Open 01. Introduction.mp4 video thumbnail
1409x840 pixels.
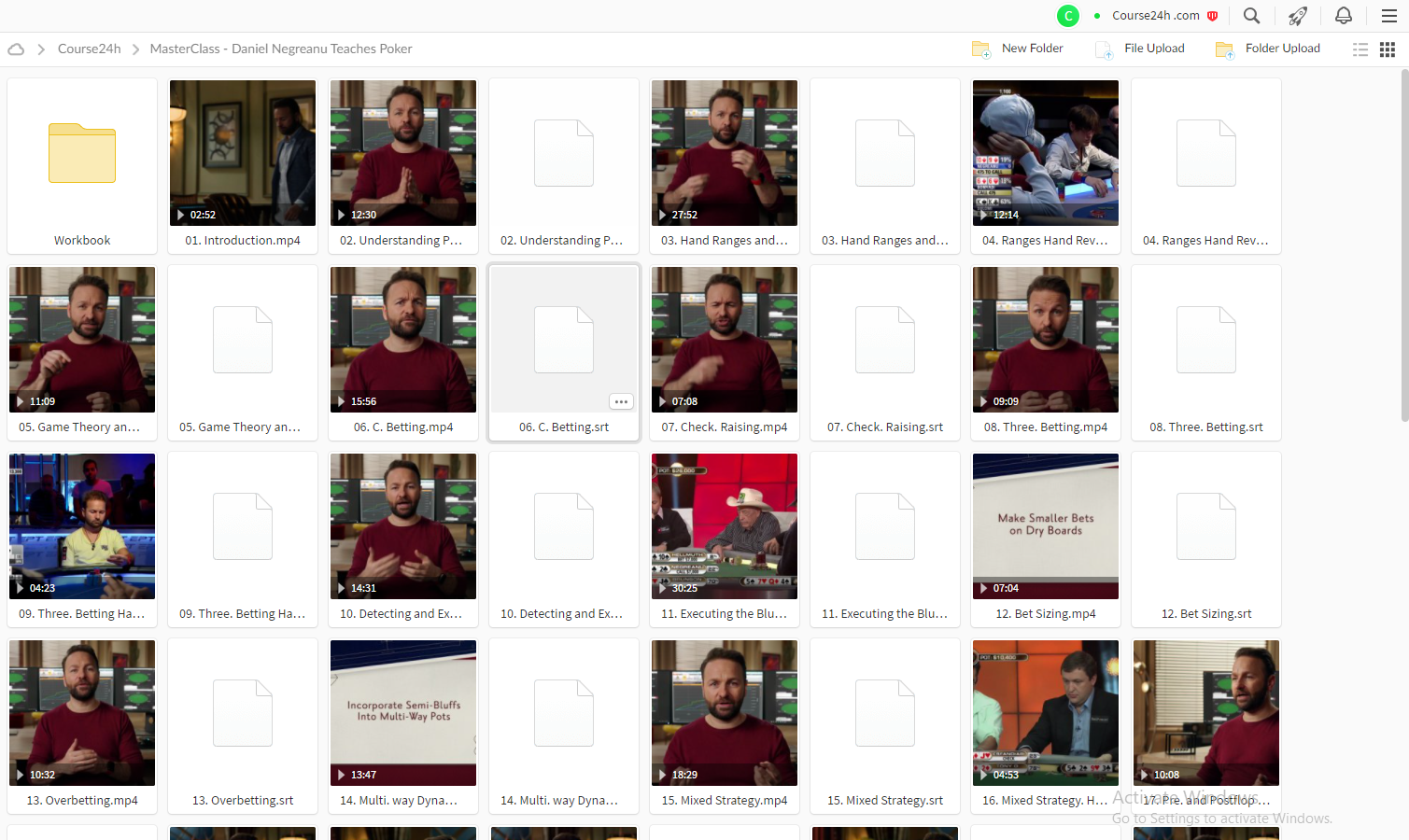point(243,153)
